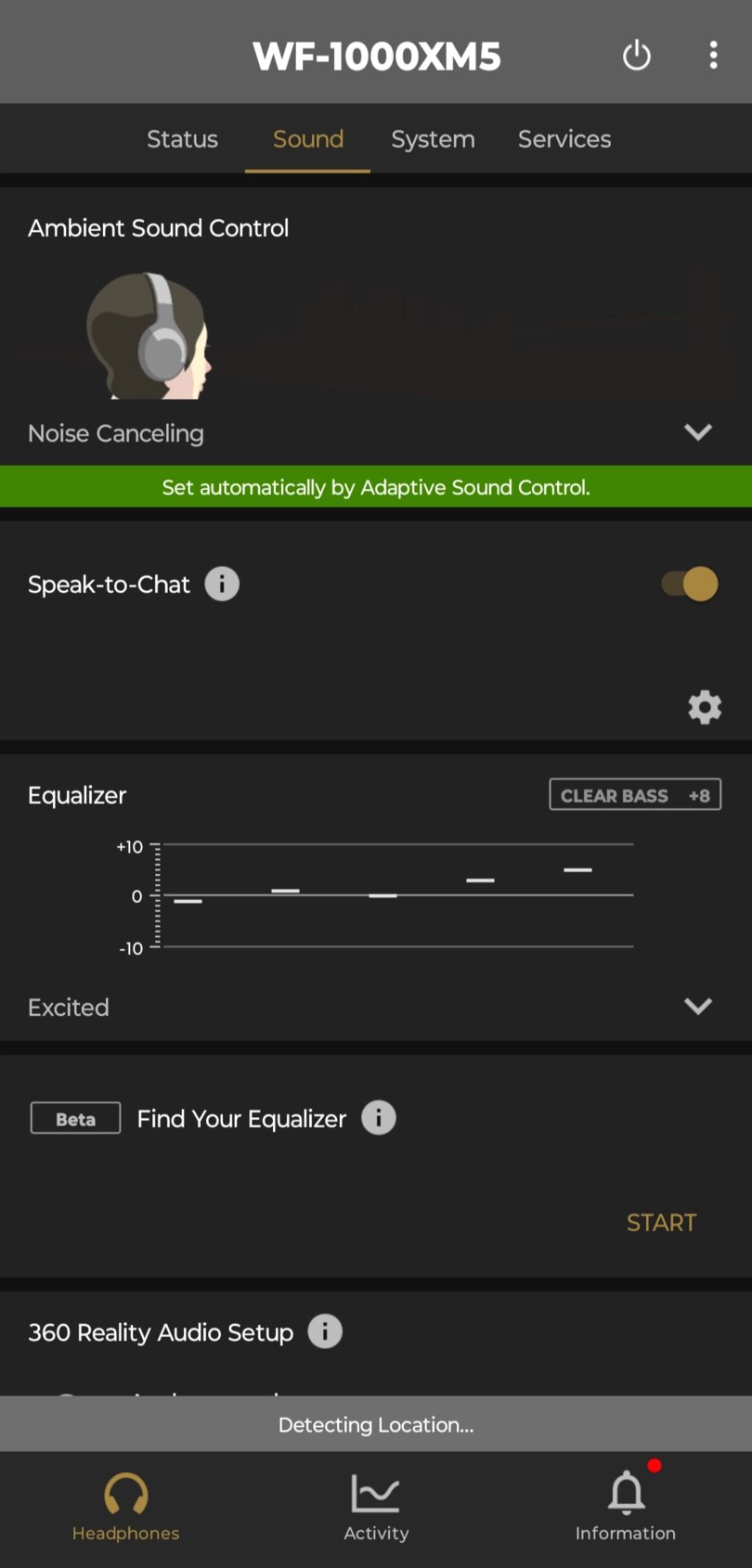Open the three-dot overflow menu

713,56
